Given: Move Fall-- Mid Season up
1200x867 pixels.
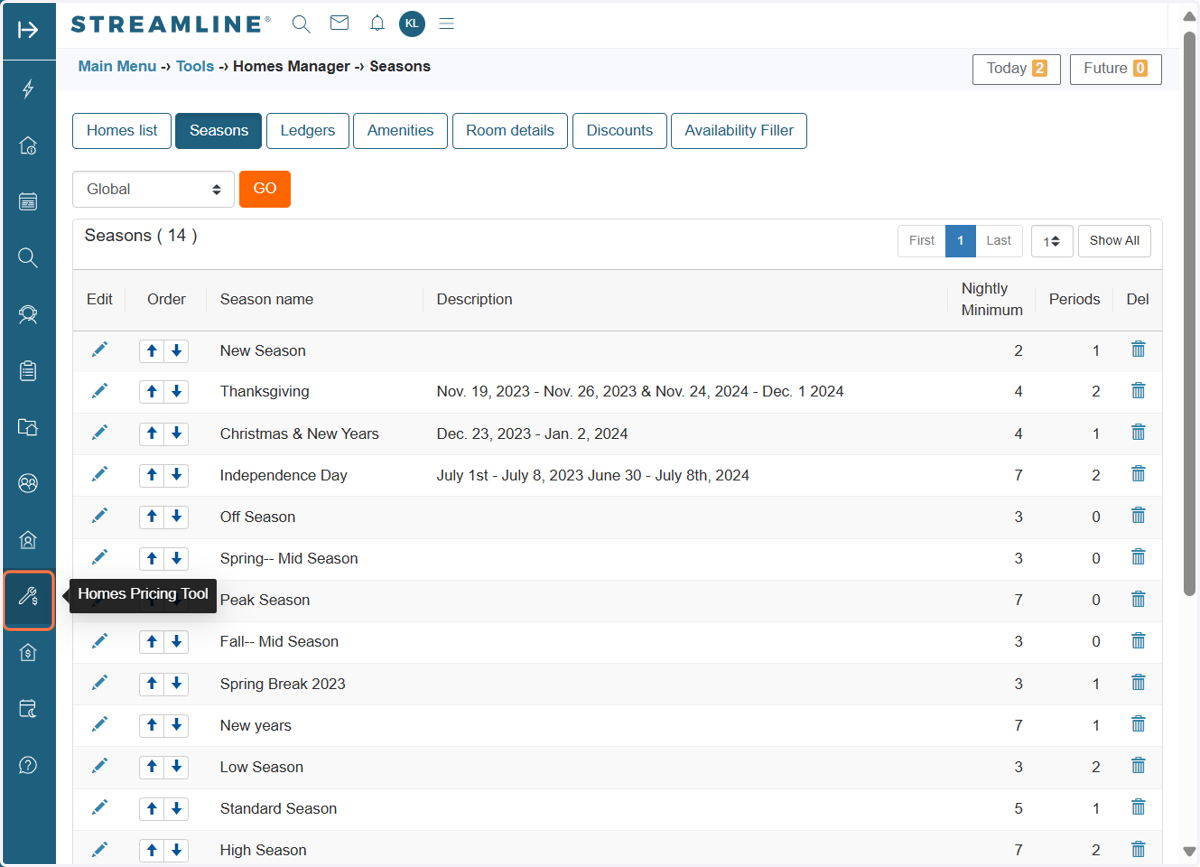Looking at the screenshot, I should pos(152,642).
